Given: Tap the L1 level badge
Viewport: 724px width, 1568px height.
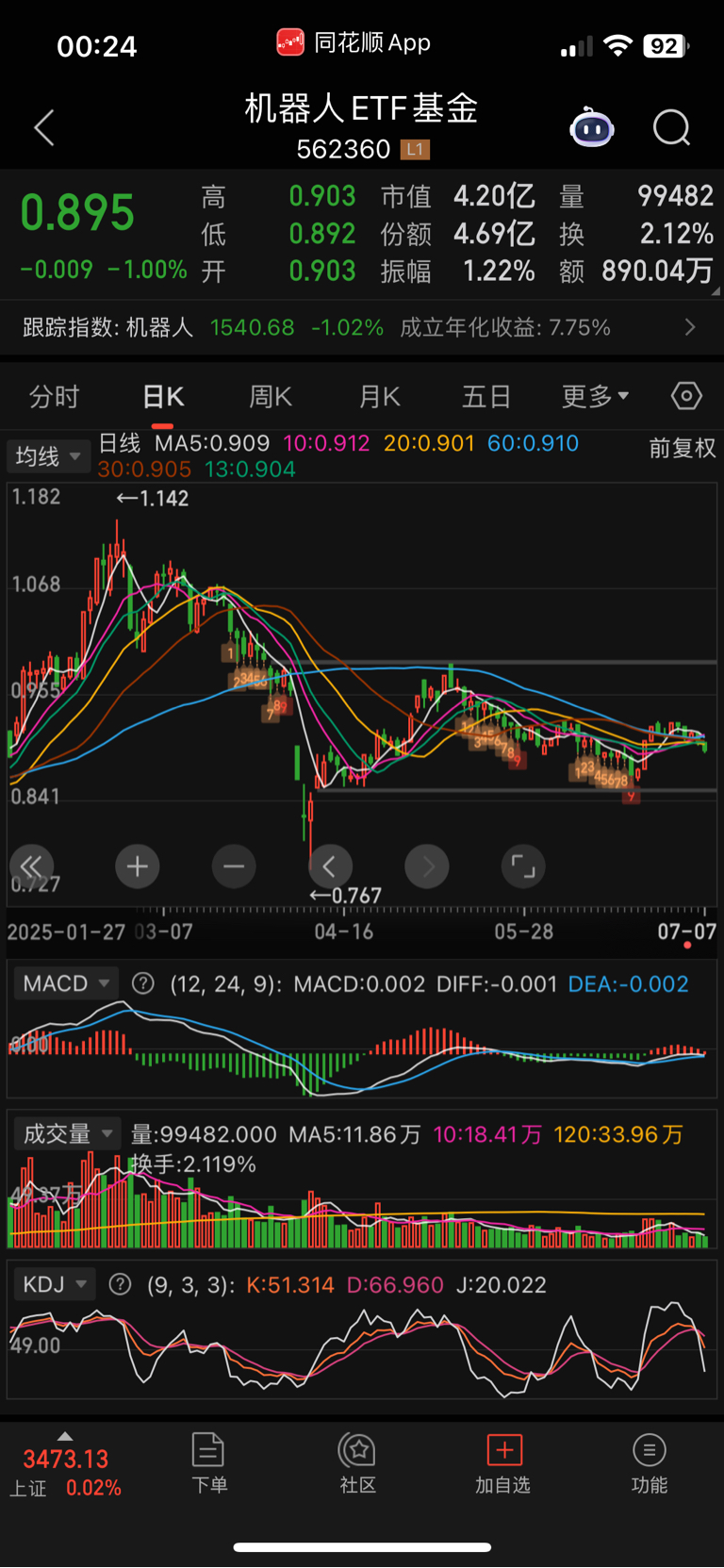Looking at the screenshot, I should pyautogui.click(x=415, y=149).
